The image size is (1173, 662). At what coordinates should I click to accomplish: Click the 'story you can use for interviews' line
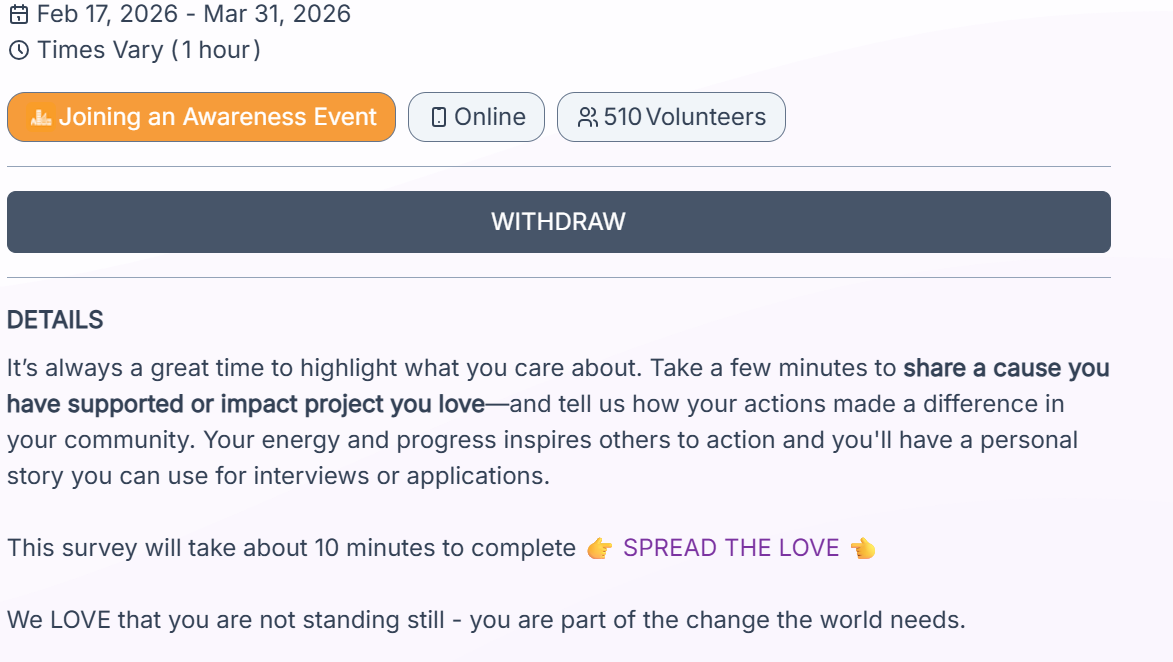point(278,476)
